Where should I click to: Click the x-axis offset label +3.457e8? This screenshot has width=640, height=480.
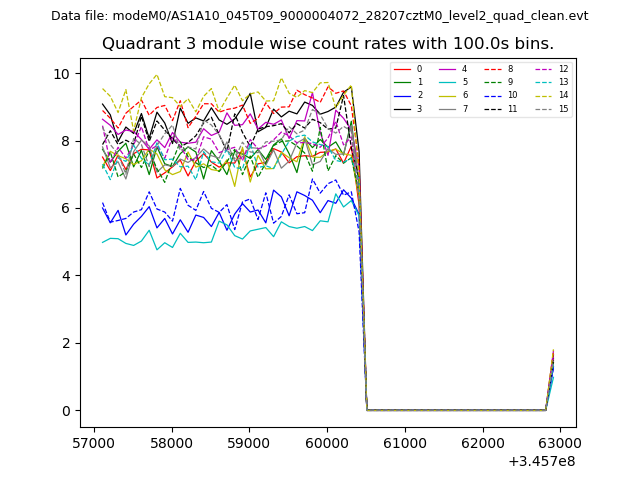pyautogui.click(x=541, y=461)
